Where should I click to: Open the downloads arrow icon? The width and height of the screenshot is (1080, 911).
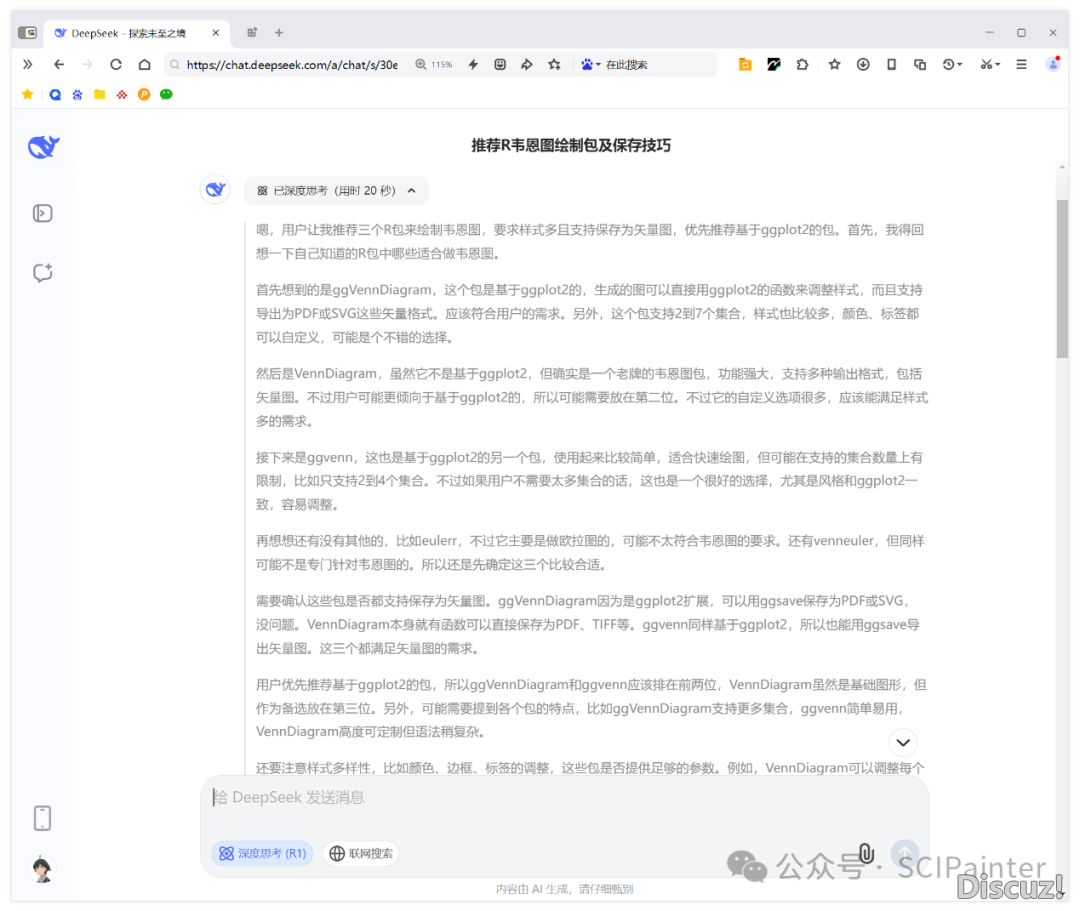point(863,65)
